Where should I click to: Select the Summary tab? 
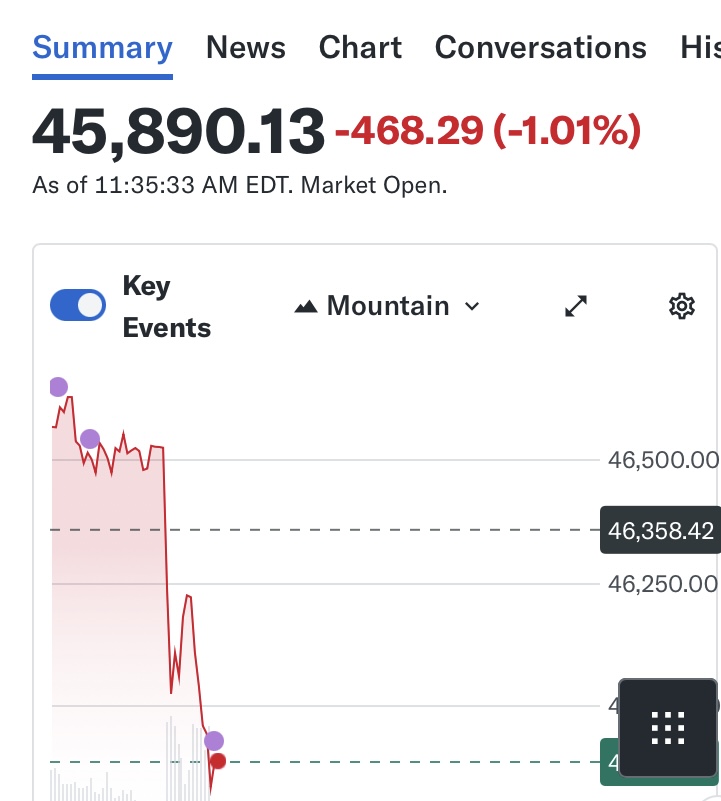coord(102,48)
